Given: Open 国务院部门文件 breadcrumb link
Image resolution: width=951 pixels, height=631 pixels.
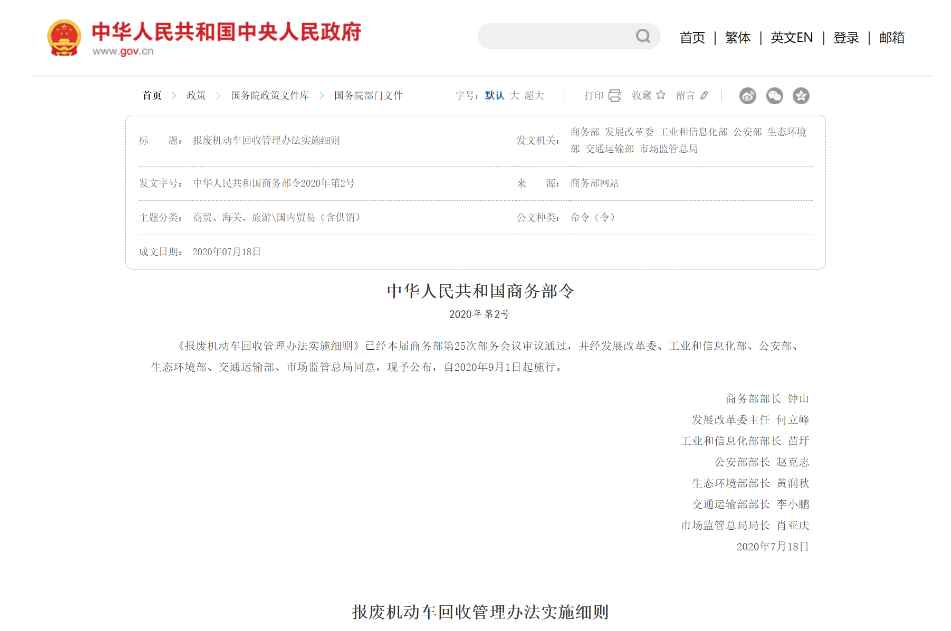Looking at the screenshot, I should pyautogui.click(x=368, y=96).
